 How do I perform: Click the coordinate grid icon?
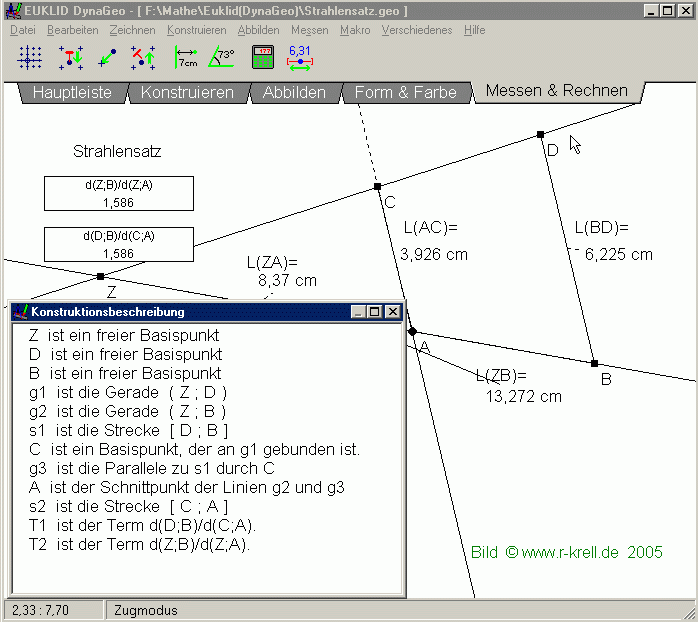tap(31, 57)
